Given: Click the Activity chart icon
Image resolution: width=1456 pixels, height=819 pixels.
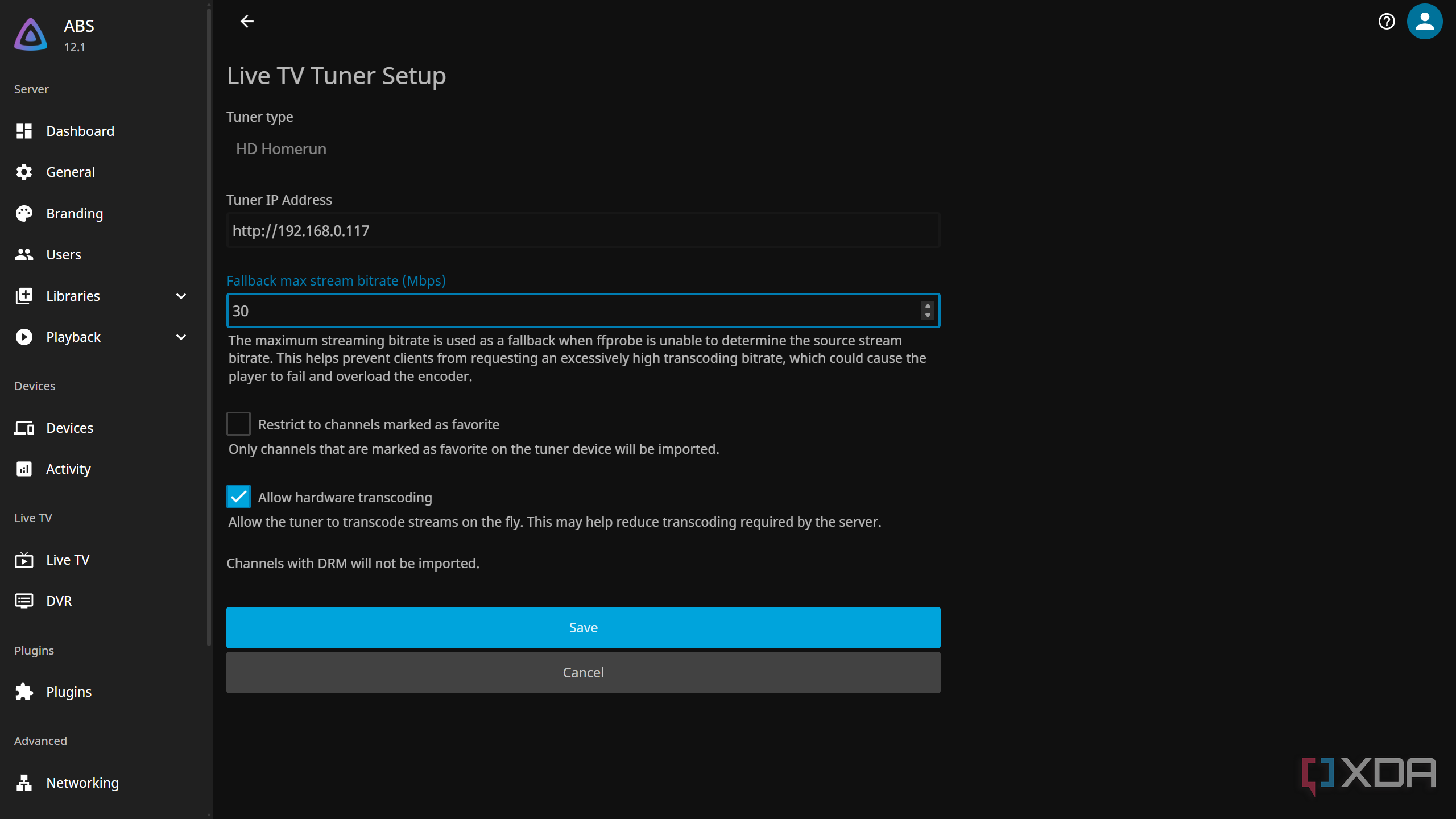Looking at the screenshot, I should point(24,469).
